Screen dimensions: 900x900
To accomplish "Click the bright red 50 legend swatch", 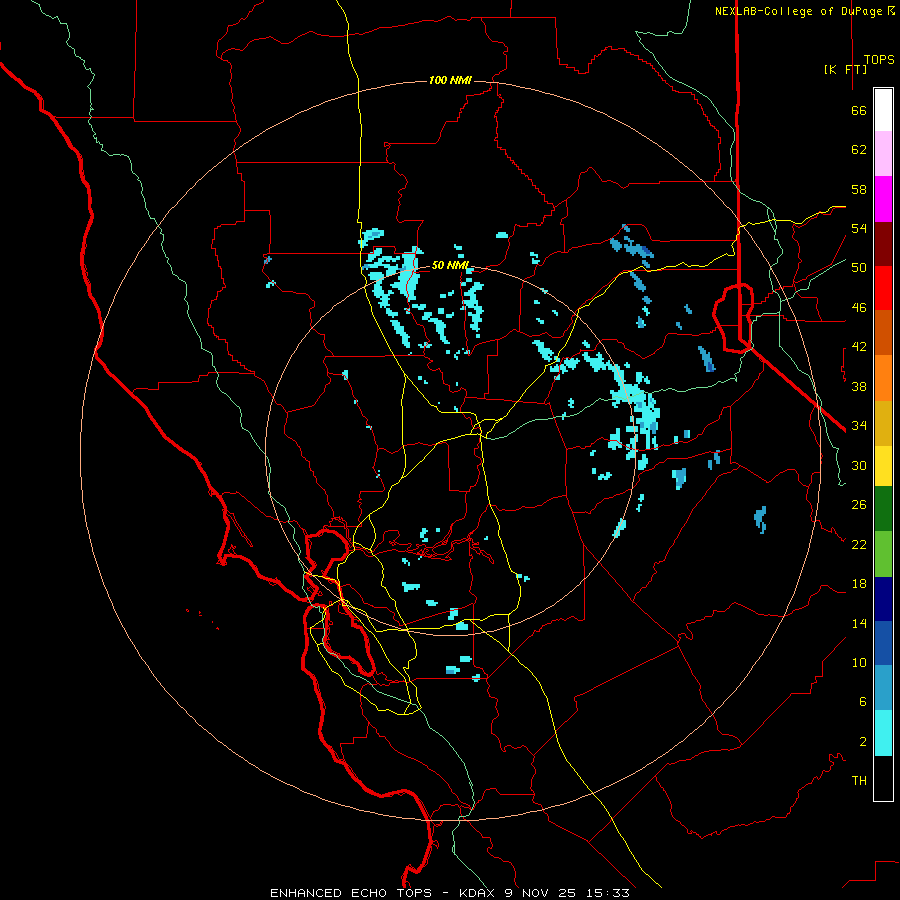I will 883,288.
